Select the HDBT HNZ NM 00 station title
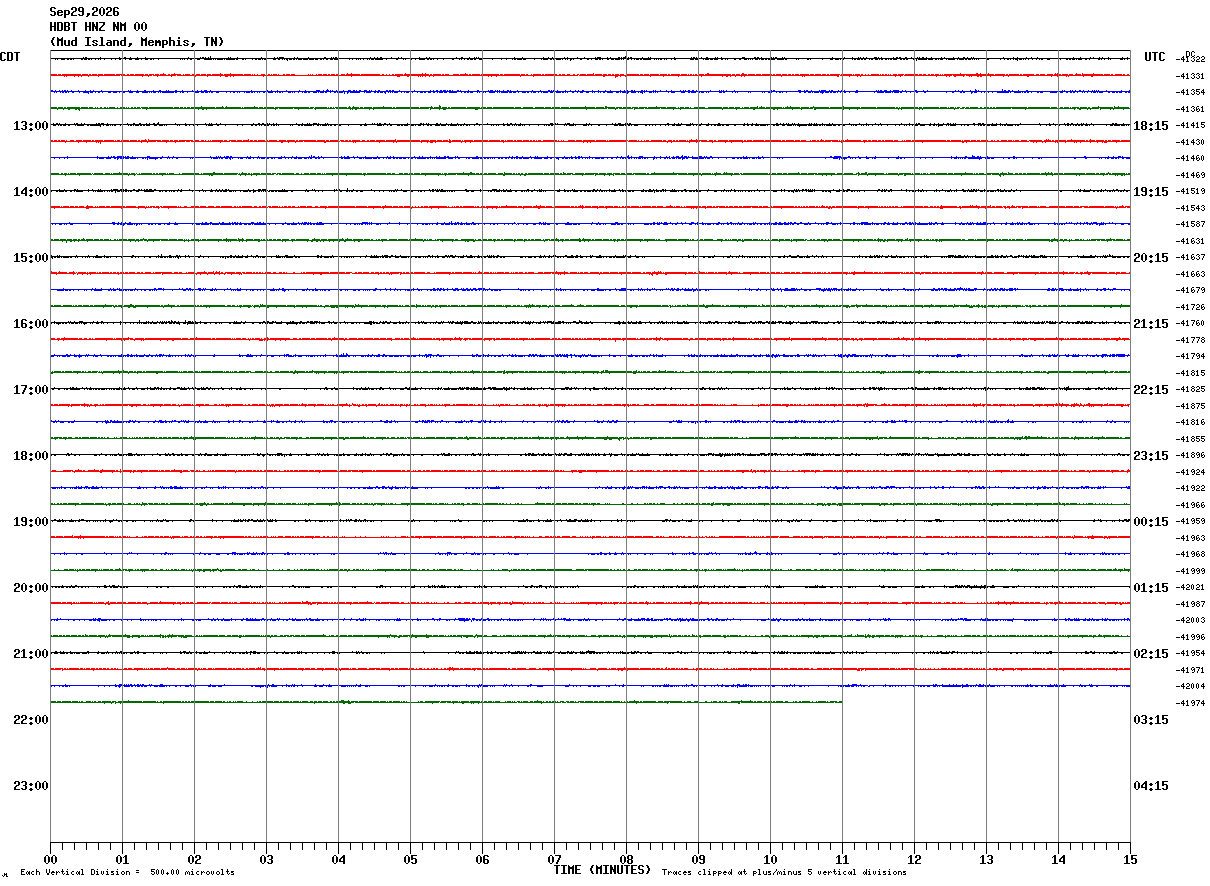Viewport: 1210px width, 886px height. pos(98,27)
